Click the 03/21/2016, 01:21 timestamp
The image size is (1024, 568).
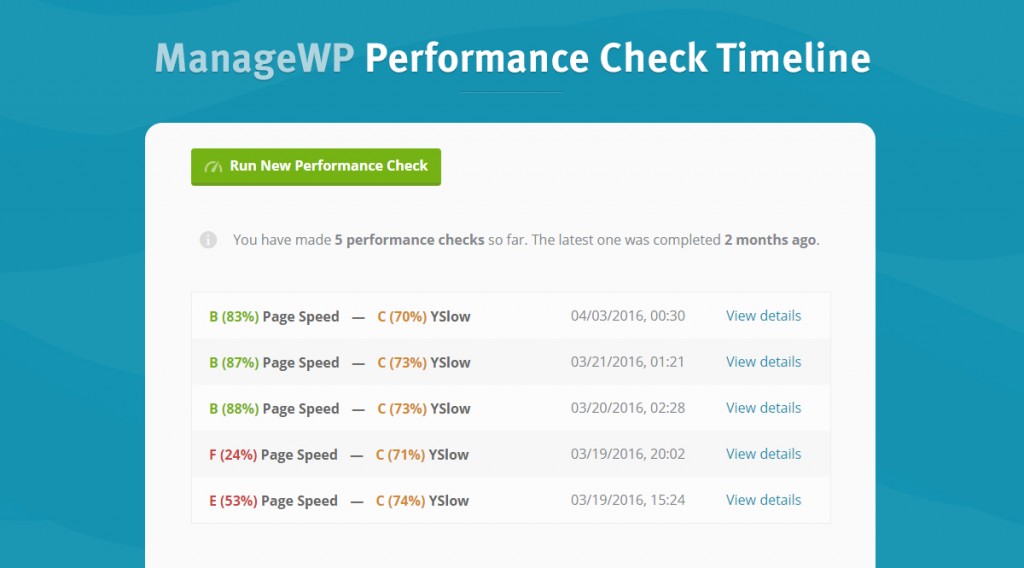(628, 362)
